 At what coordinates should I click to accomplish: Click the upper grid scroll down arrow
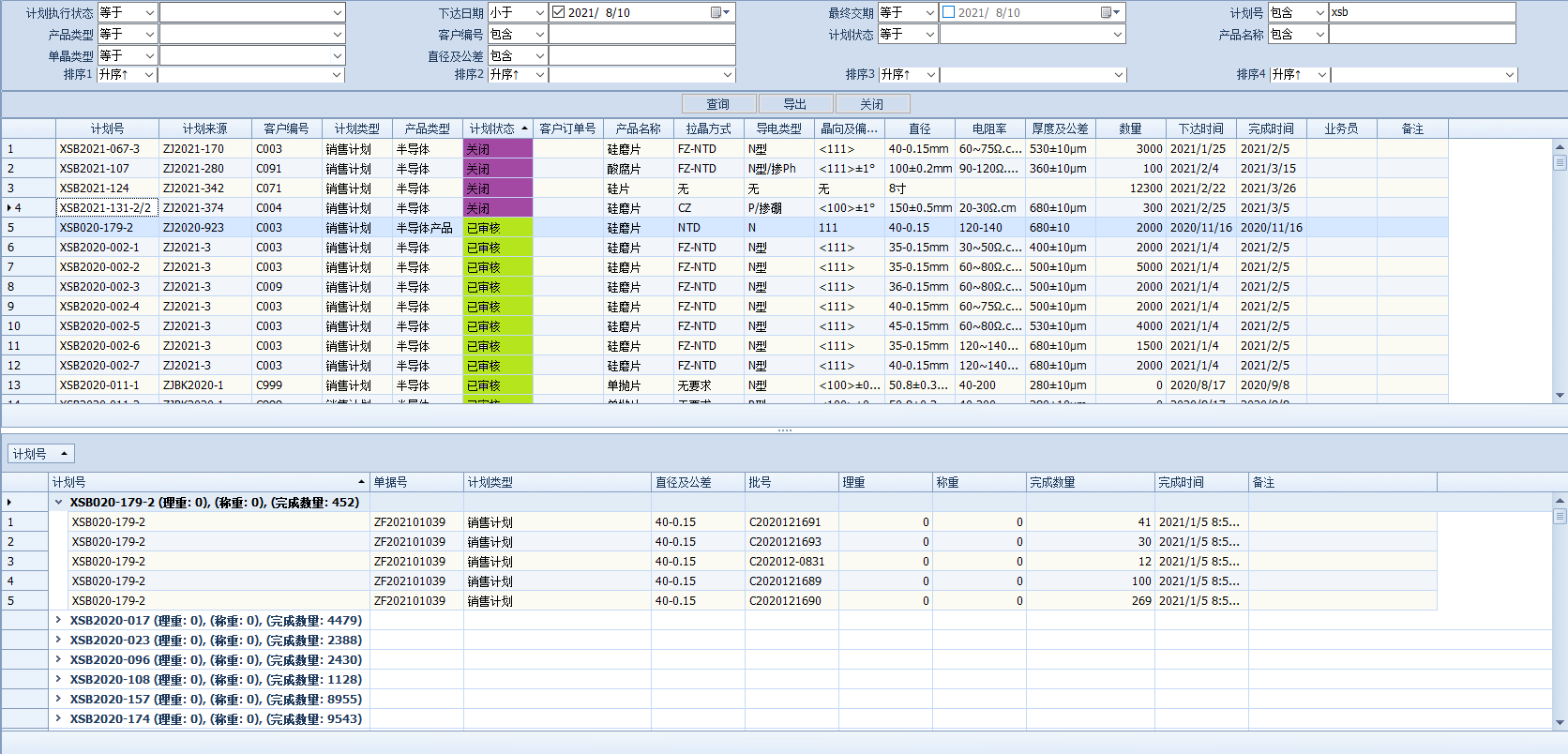pos(1560,396)
